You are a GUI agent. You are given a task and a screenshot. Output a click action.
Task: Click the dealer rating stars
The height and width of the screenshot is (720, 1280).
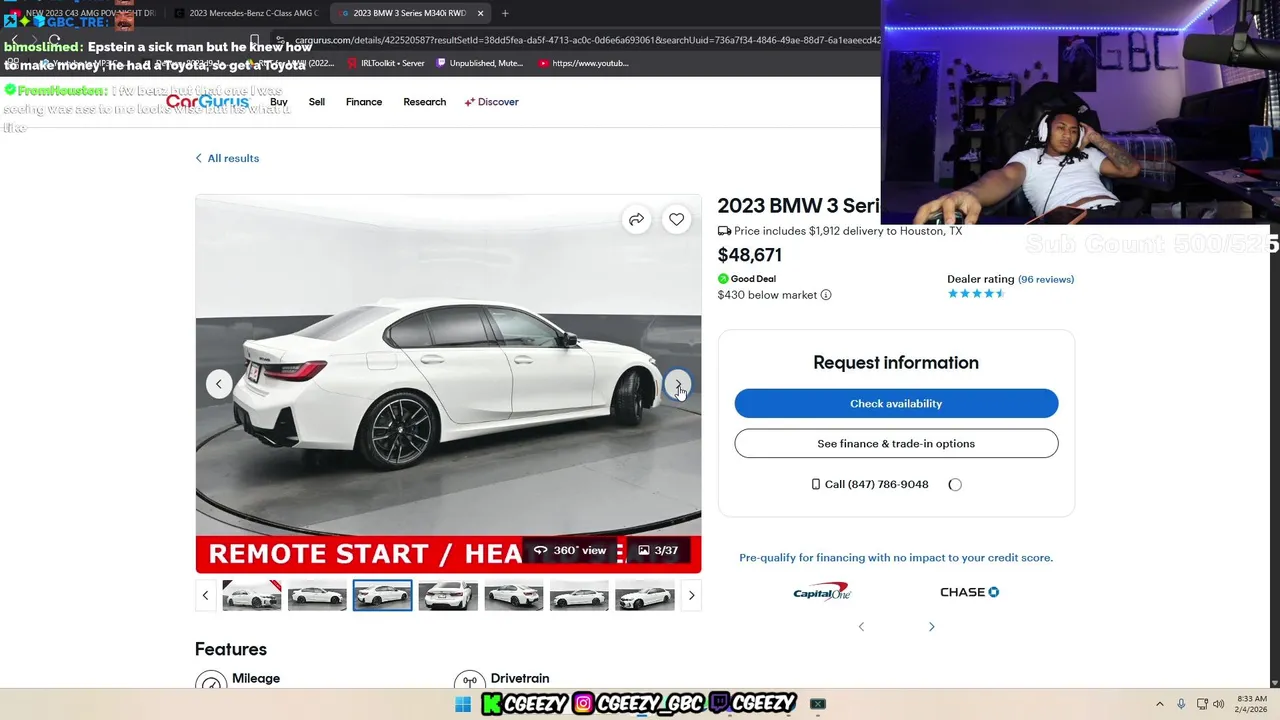(x=976, y=294)
